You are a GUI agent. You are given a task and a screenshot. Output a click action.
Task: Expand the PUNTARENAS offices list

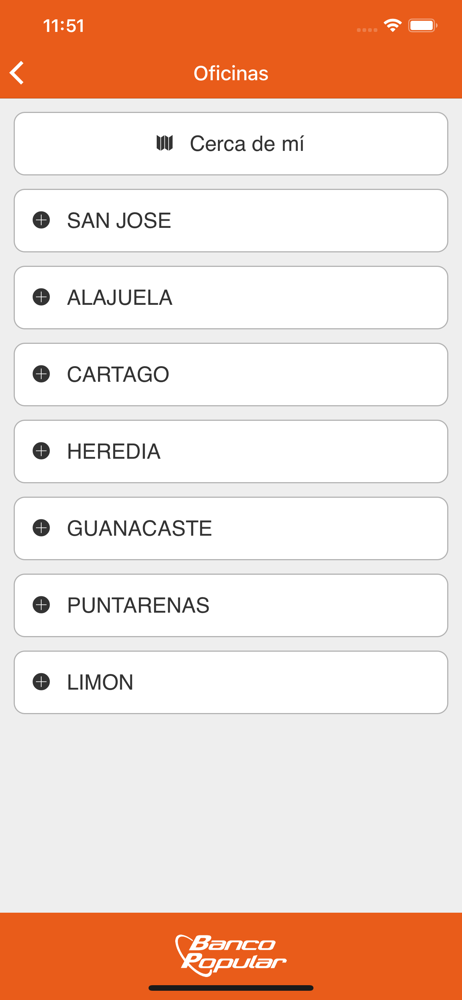[231, 605]
